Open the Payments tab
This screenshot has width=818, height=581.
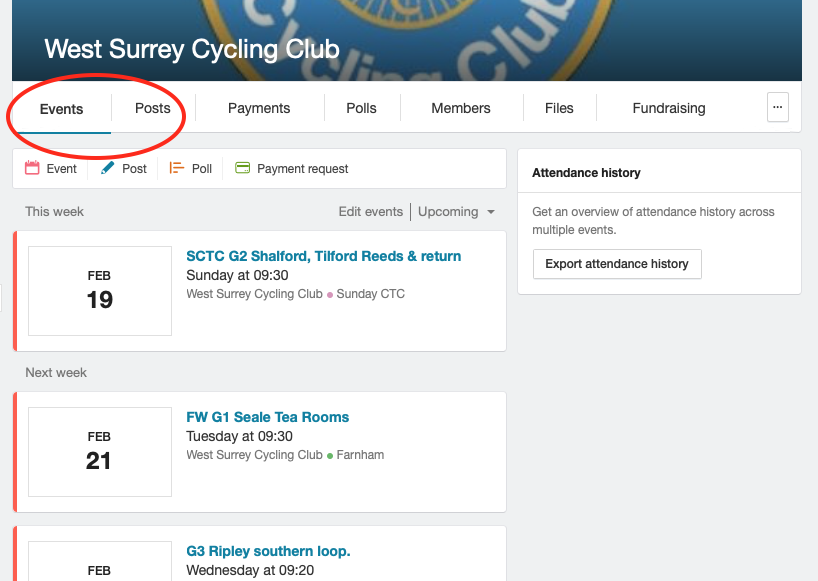(x=259, y=108)
